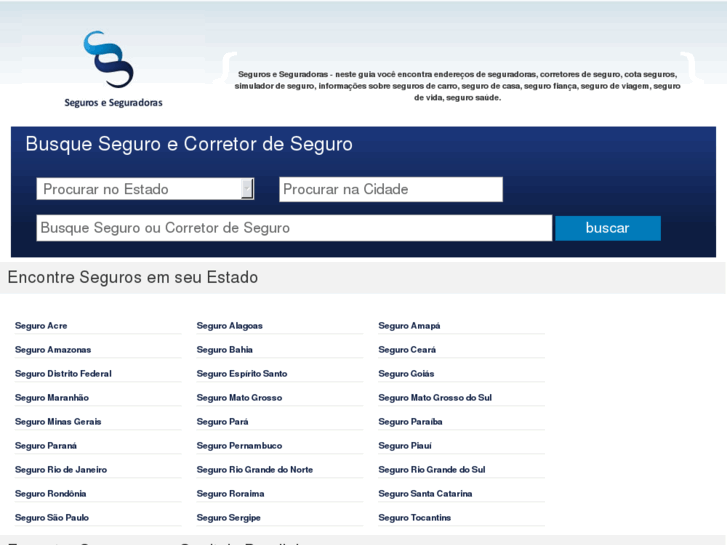
Task: Follow the Seguro Pernambuco link
Action: pyautogui.click(x=239, y=446)
